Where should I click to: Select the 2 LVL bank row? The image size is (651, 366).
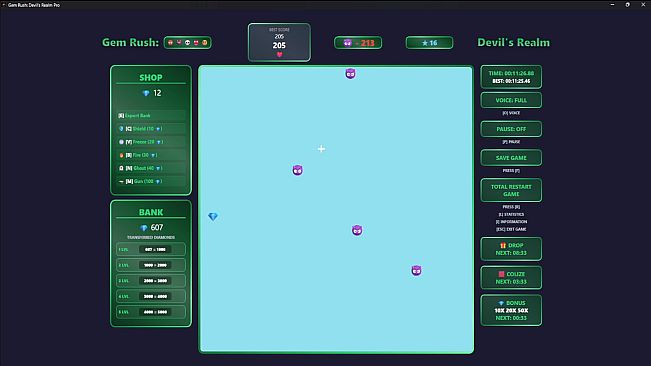click(151, 265)
